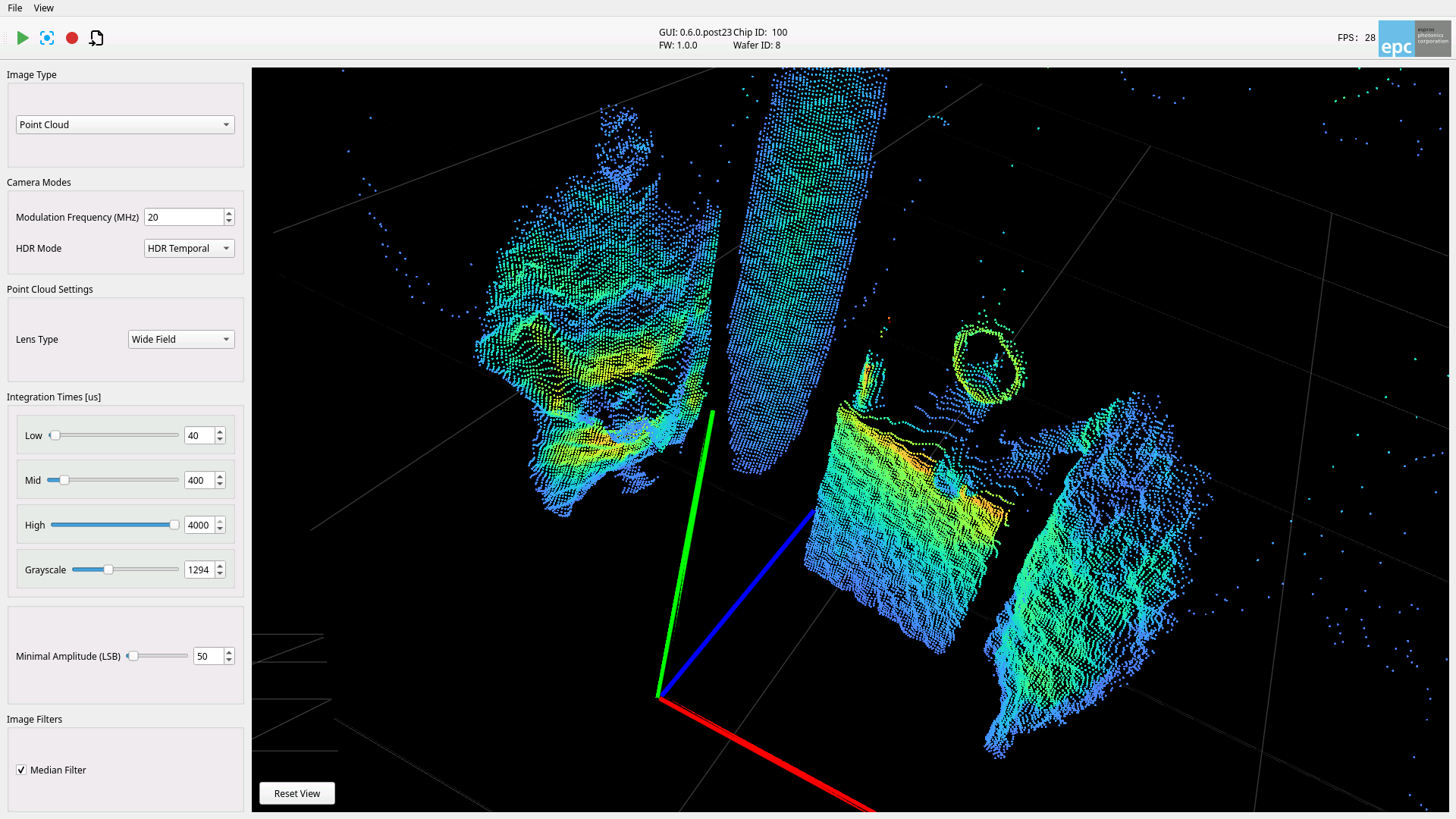Open the Image Type Point Cloud dropdown

point(125,124)
